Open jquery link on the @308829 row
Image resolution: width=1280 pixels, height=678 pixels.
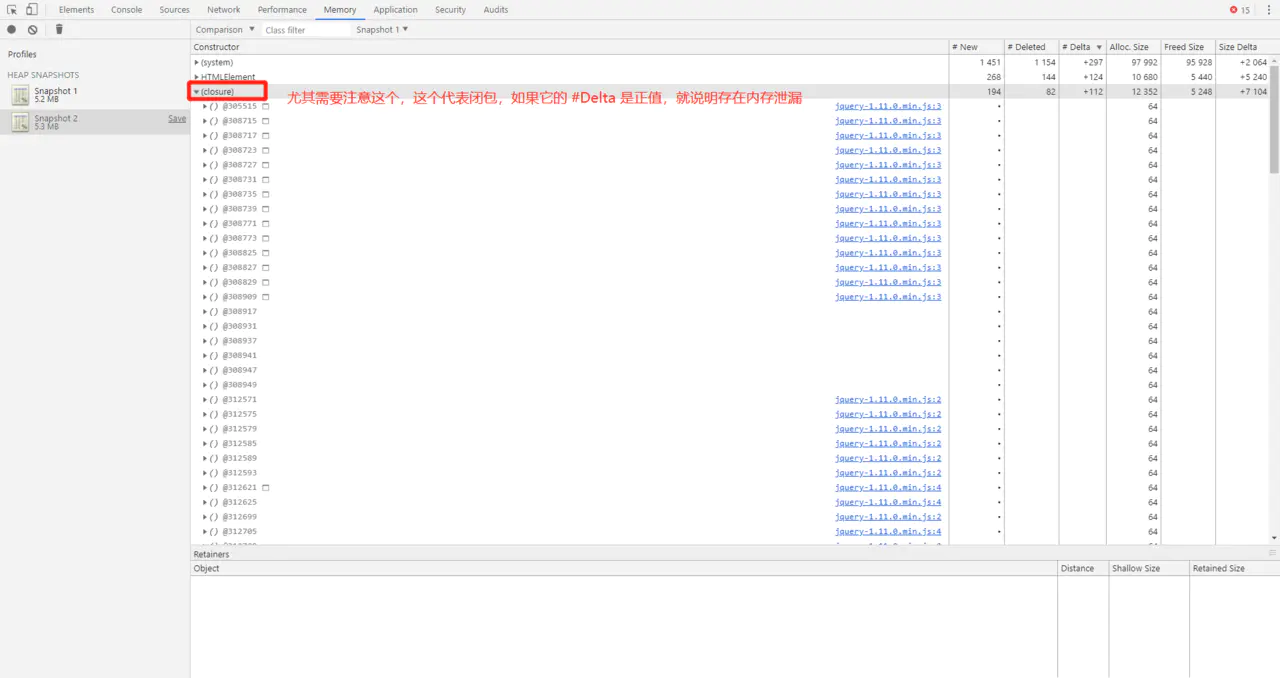(x=888, y=282)
